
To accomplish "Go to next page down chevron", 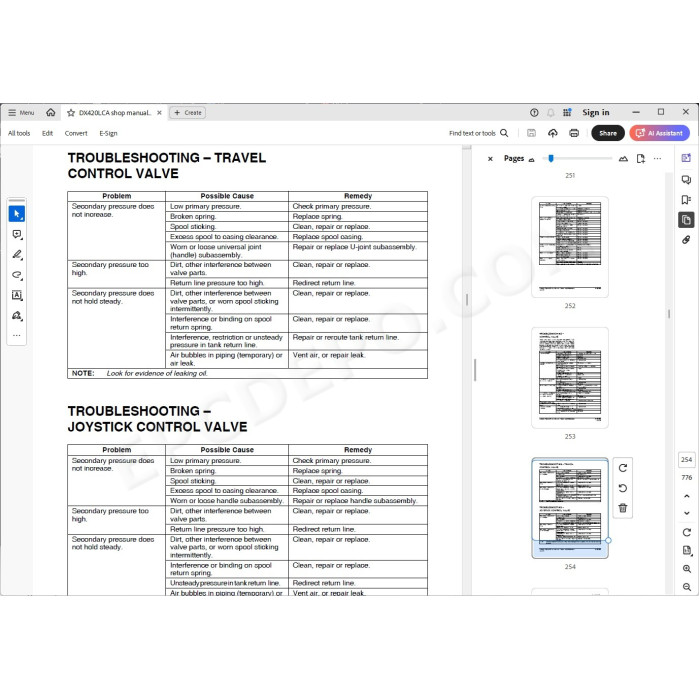I will click(687, 513).
